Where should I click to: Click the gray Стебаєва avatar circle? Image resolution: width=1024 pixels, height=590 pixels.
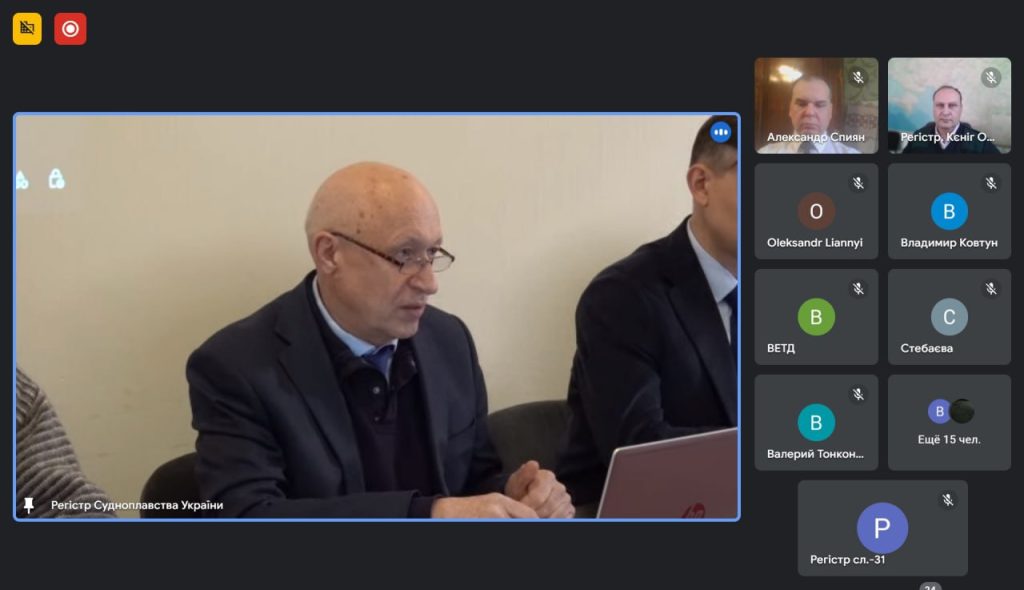point(949,317)
